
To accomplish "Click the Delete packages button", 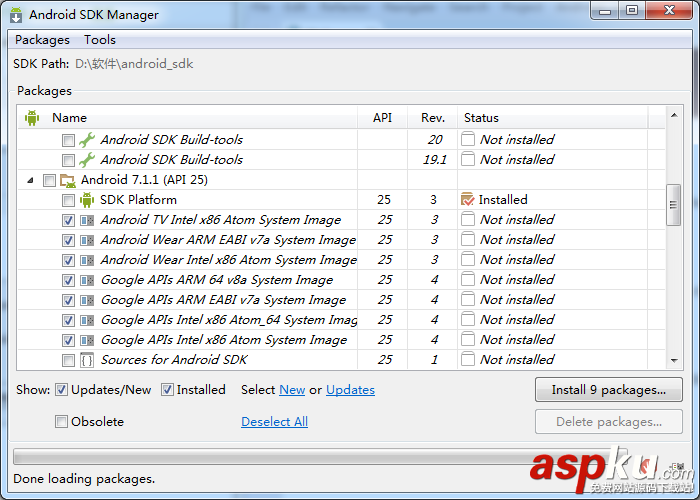I will pyautogui.click(x=608, y=421).
